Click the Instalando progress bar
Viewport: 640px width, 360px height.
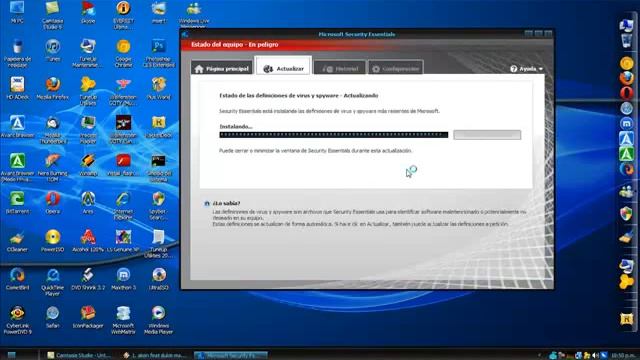pyautogui.click(x=333, y=135)
